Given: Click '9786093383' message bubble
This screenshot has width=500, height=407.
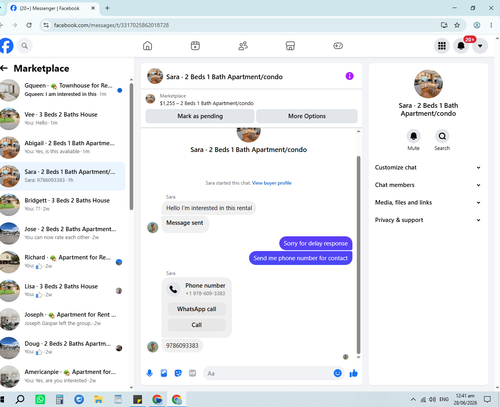Looking at the screenshot, I should (182, 346).
